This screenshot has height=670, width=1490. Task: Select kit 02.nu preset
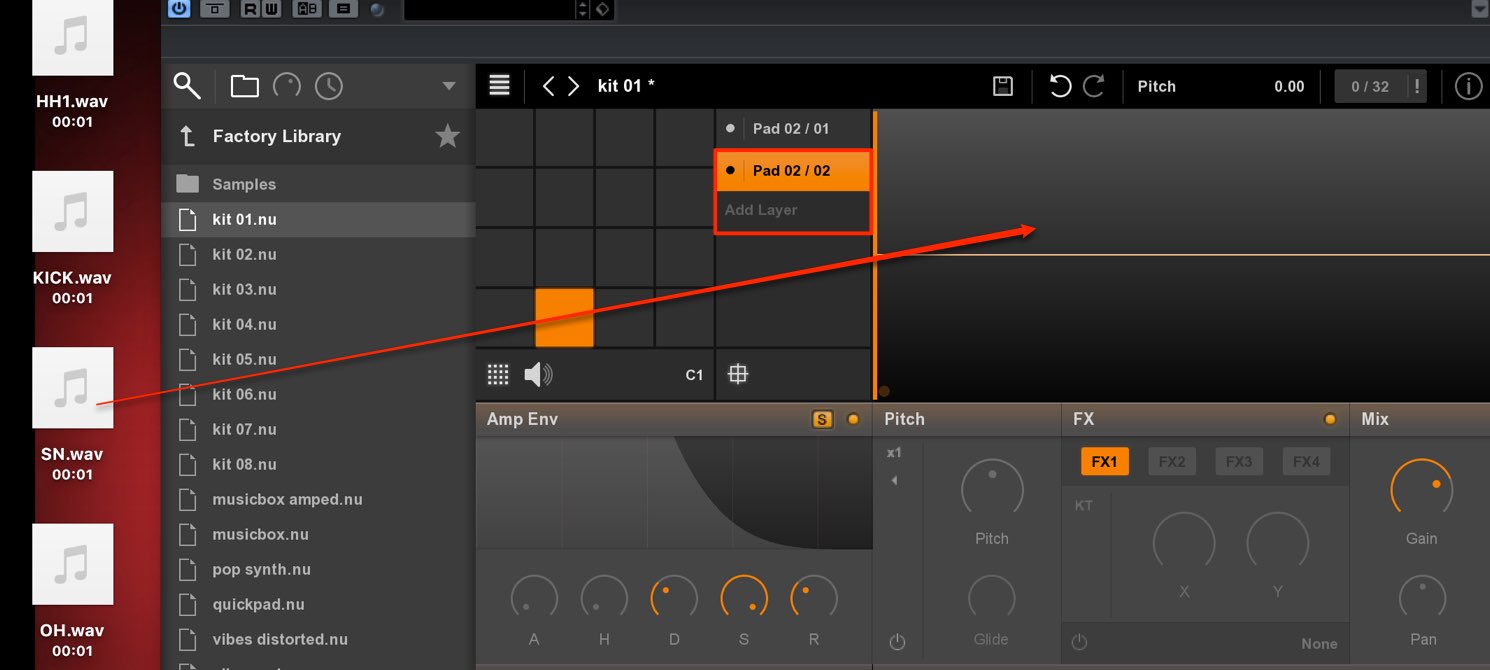318,254
